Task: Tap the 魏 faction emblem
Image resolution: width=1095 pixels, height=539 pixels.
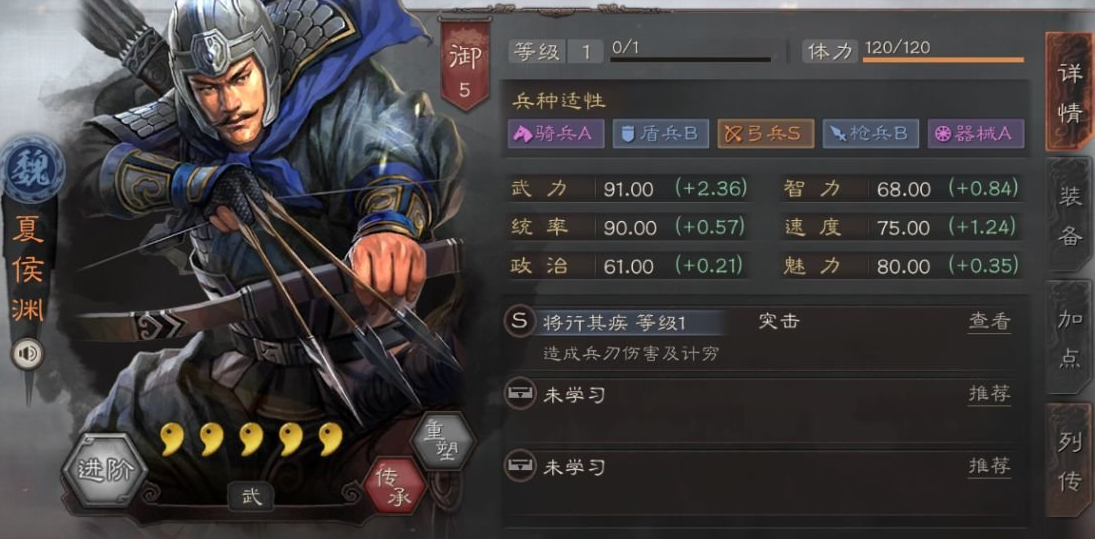Action: tap(32, 170)
